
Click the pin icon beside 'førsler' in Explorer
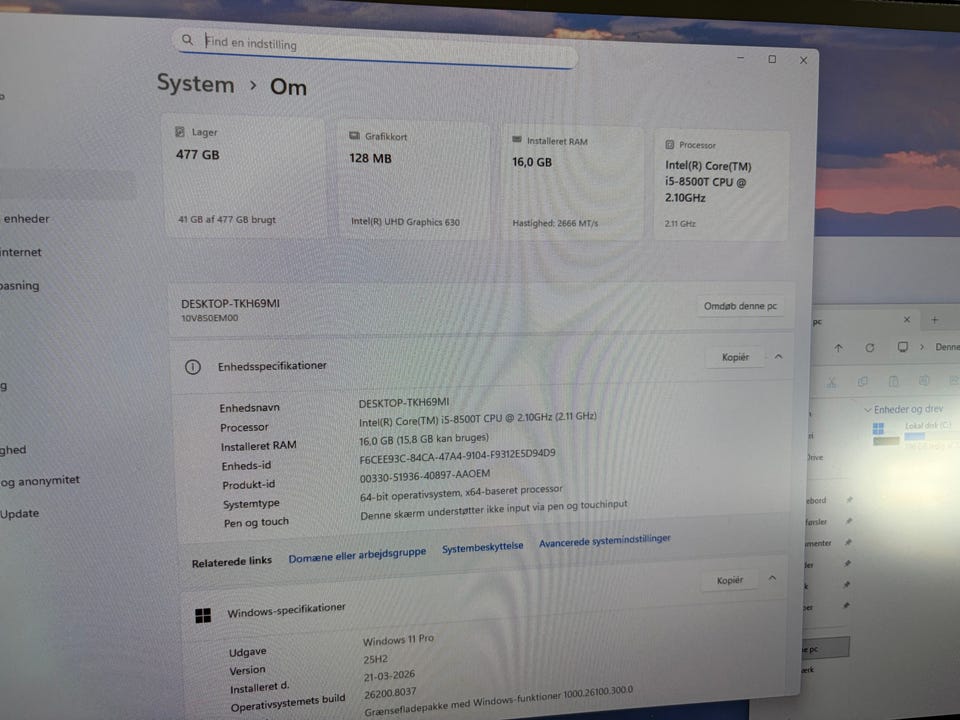[x=849, y=521]
